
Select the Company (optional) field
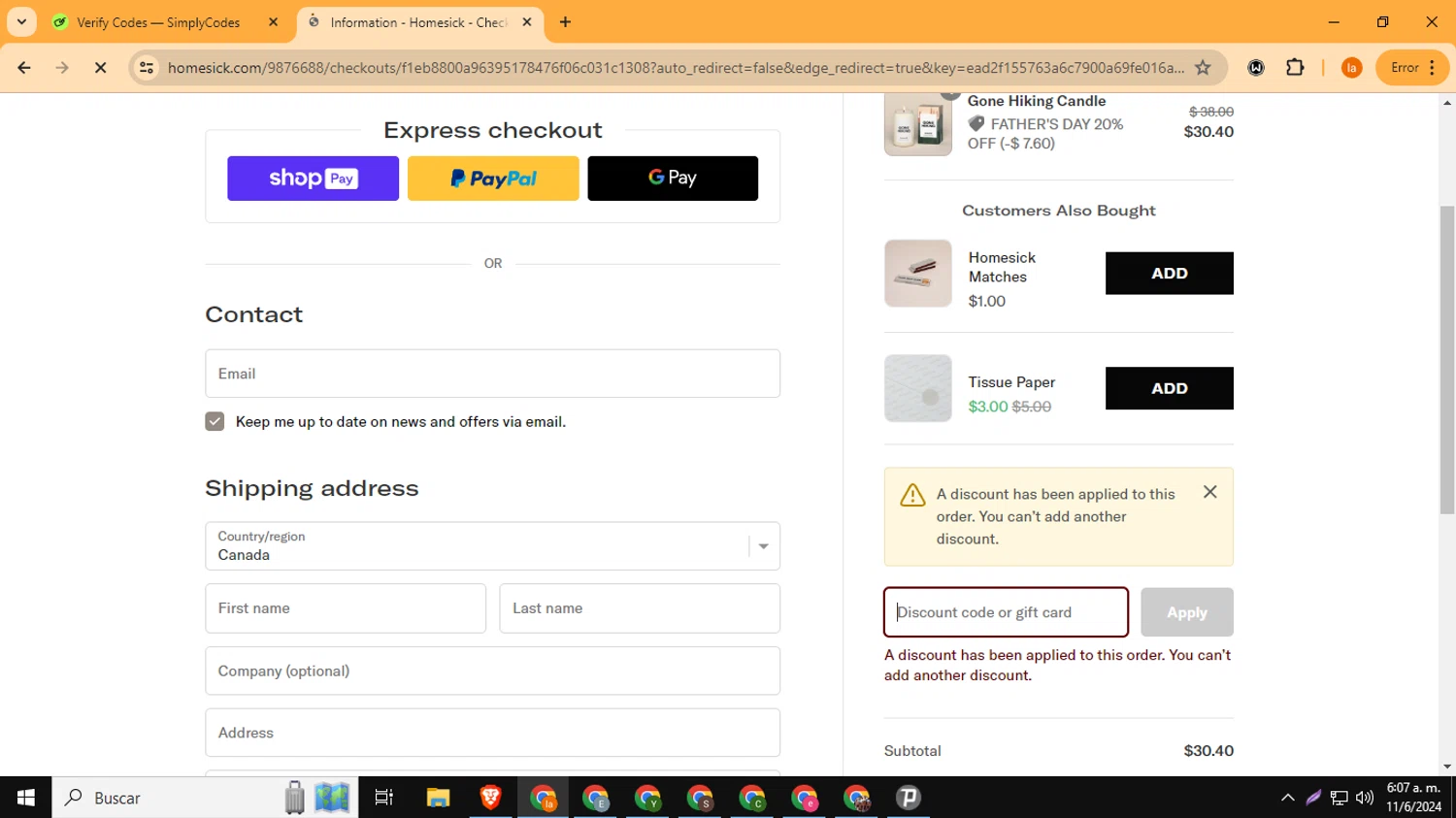click(492, 671)
